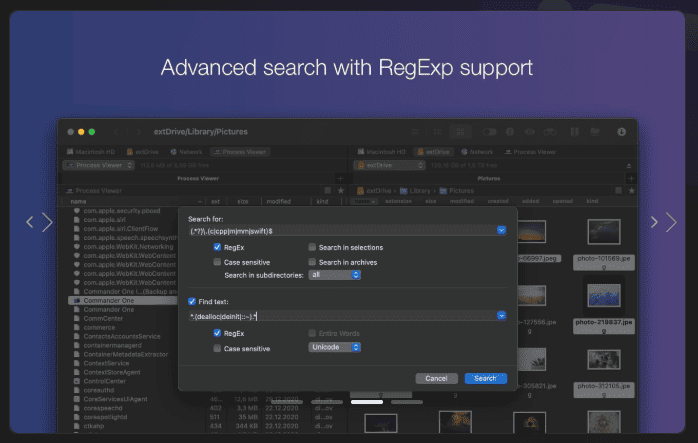Uncheck RegEx under Find text
Viewport: 698px width, 443px height.
click(217, 333)
